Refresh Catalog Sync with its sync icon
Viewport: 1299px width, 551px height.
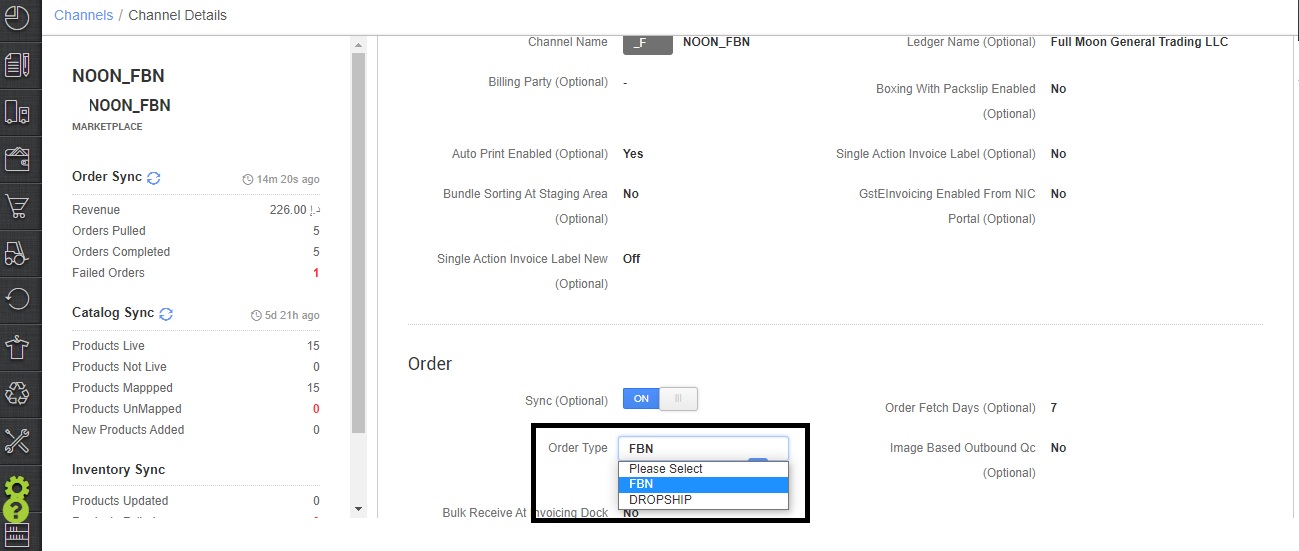[x=166, y=314]
